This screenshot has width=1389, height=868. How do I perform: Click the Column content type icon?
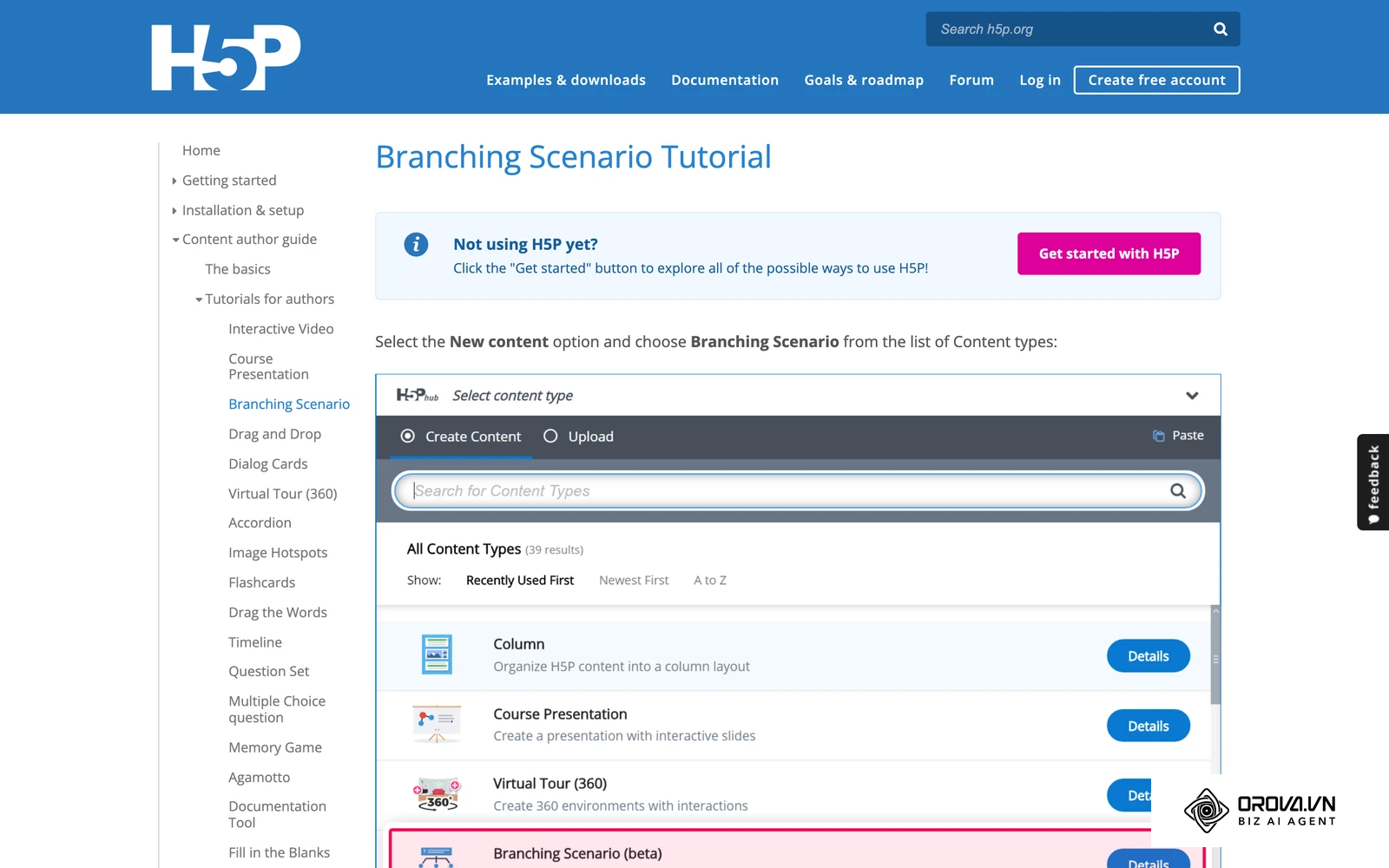(x=437, y=654)
